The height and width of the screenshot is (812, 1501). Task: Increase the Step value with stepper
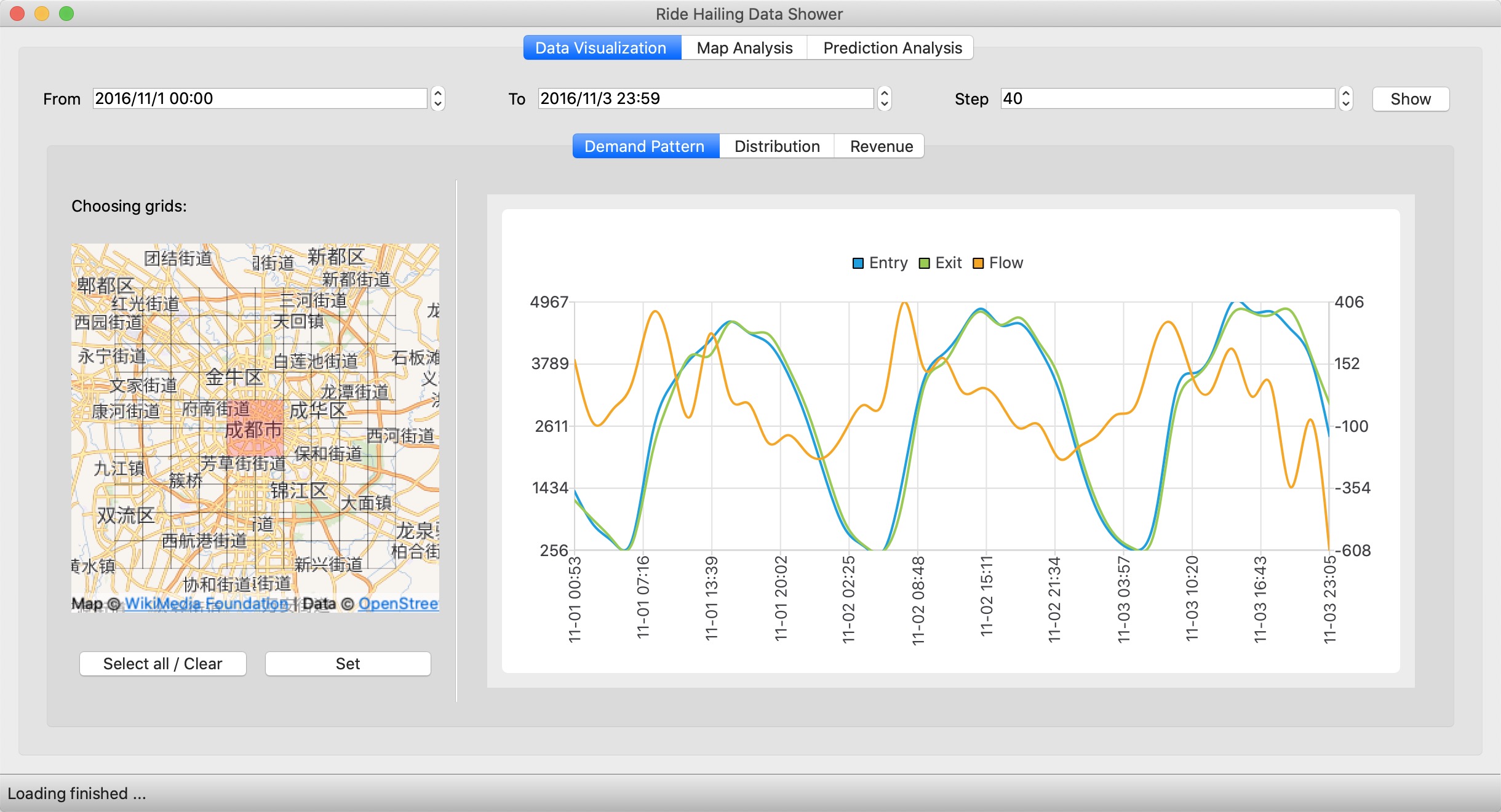pos(1345,94)
